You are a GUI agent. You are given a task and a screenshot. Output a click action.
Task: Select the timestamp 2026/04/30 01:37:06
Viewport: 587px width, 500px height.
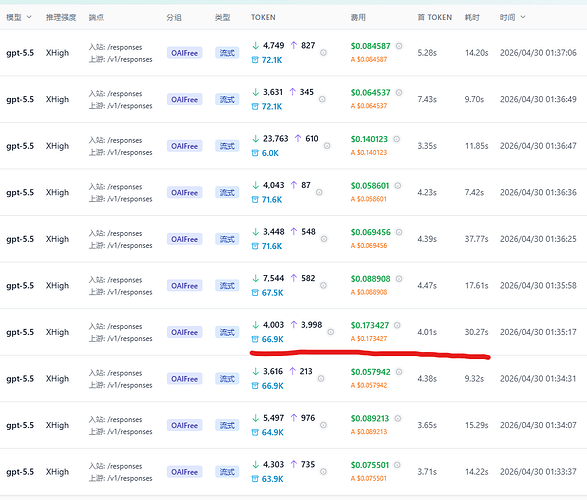538,53
